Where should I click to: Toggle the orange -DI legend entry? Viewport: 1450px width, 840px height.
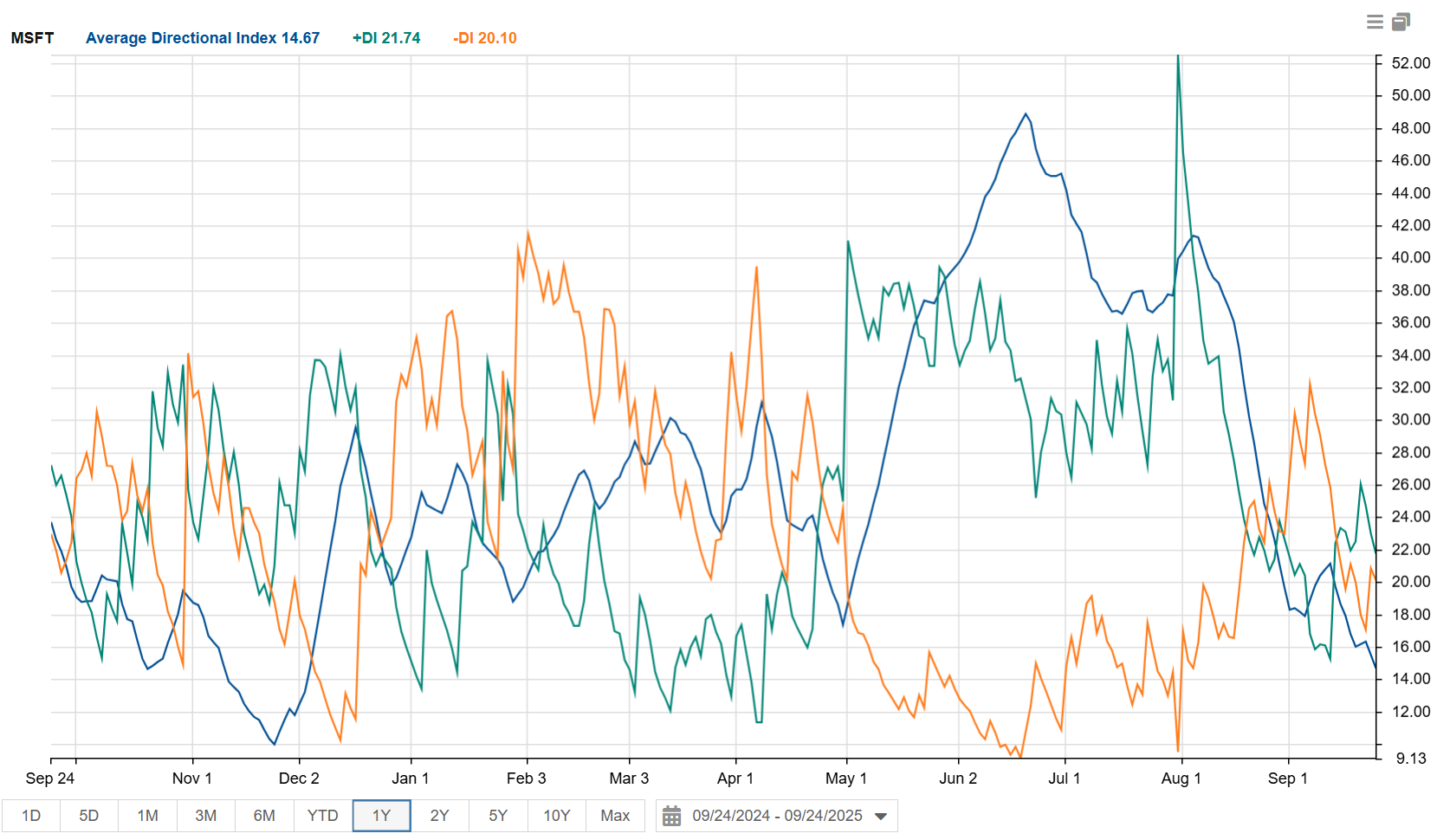(x=485, y=38)
